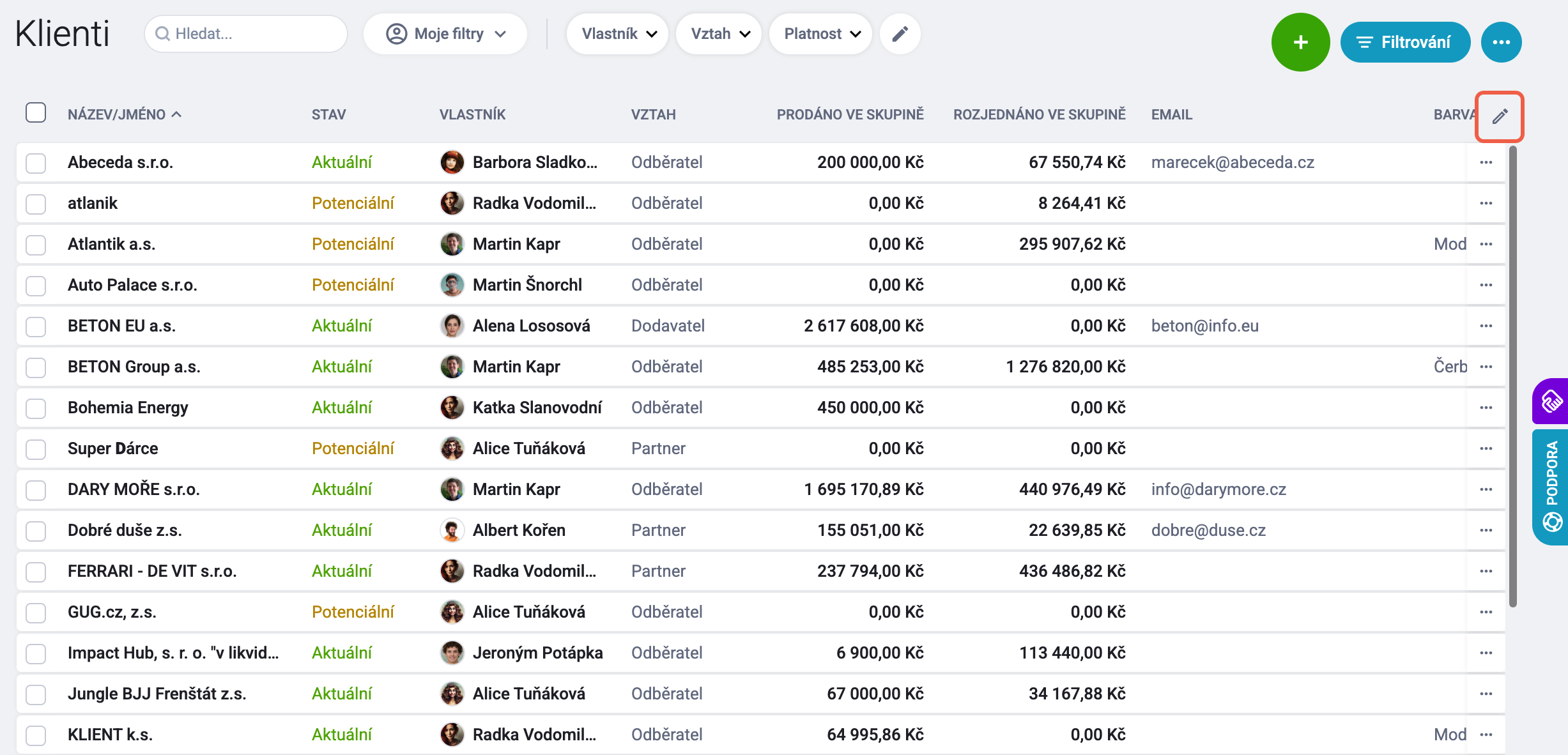Toggle the select-all checkbox in header
This screenshot has width=1568, height=755.
tap(36, 112)
